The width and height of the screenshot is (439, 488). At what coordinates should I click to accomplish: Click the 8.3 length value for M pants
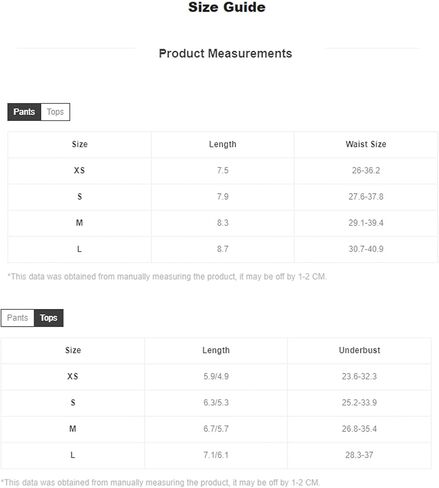223,223
